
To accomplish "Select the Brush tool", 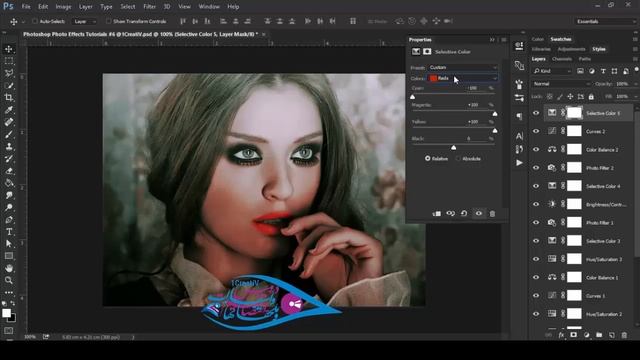I will [9, 134].
